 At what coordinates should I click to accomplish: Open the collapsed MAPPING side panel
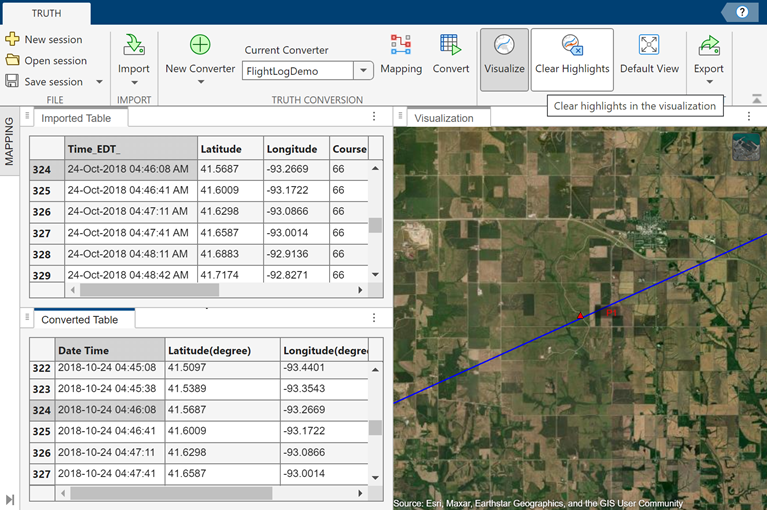point(9,140)
